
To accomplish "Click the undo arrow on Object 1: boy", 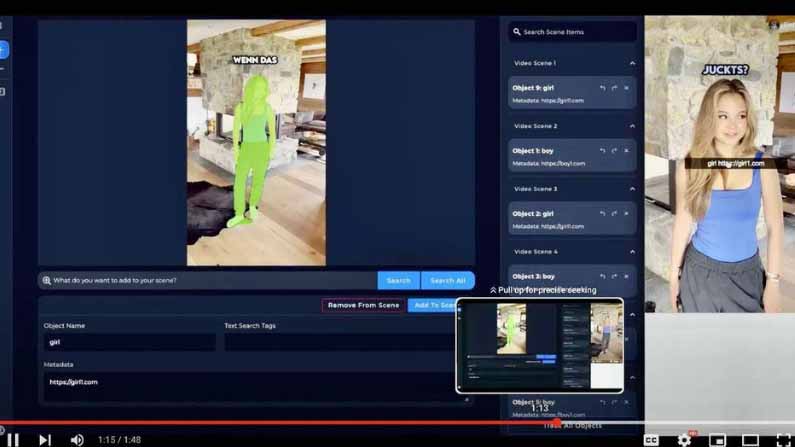I will 602,151.
